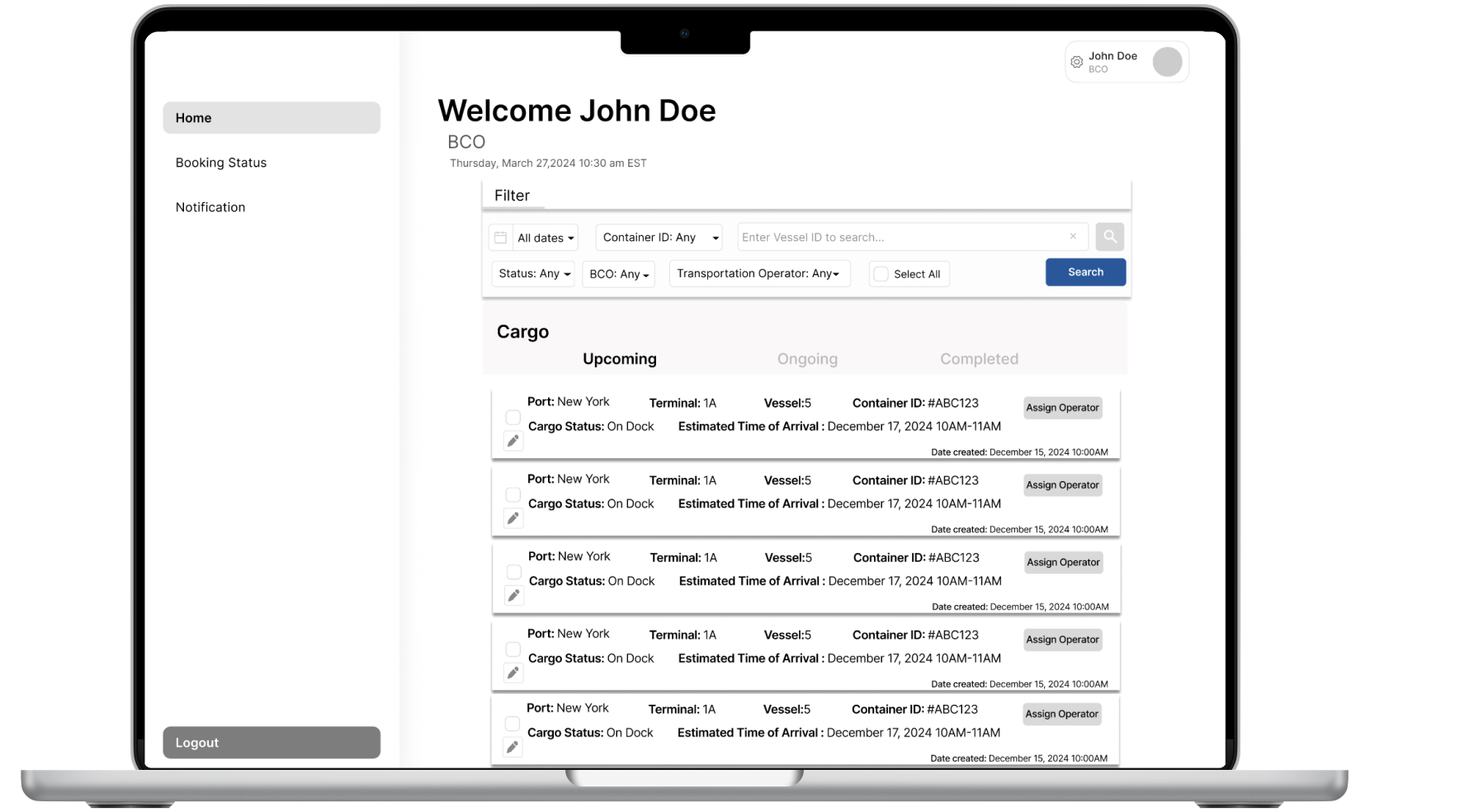Expand the Container ID: Any dropdown
This screenshot has height=812, width=1474.
pos(659,238)
